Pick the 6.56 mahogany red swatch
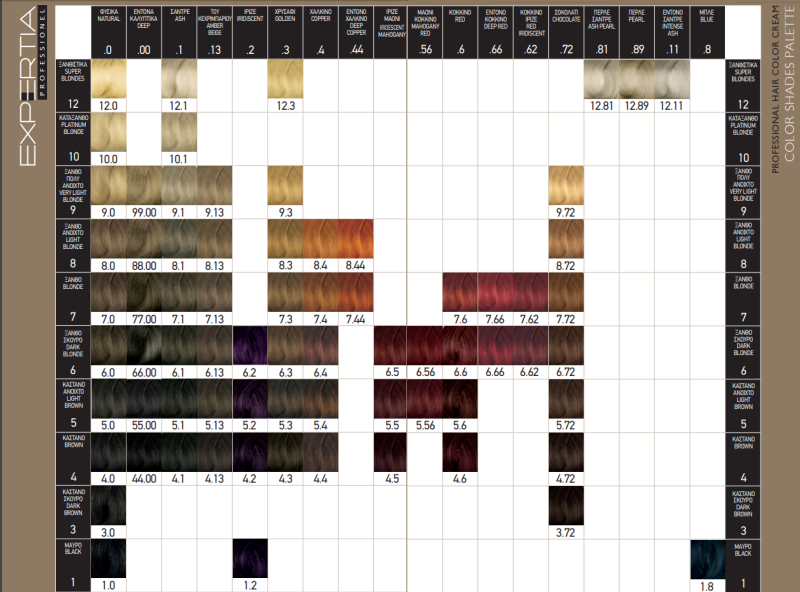 (x=425, y=346)
